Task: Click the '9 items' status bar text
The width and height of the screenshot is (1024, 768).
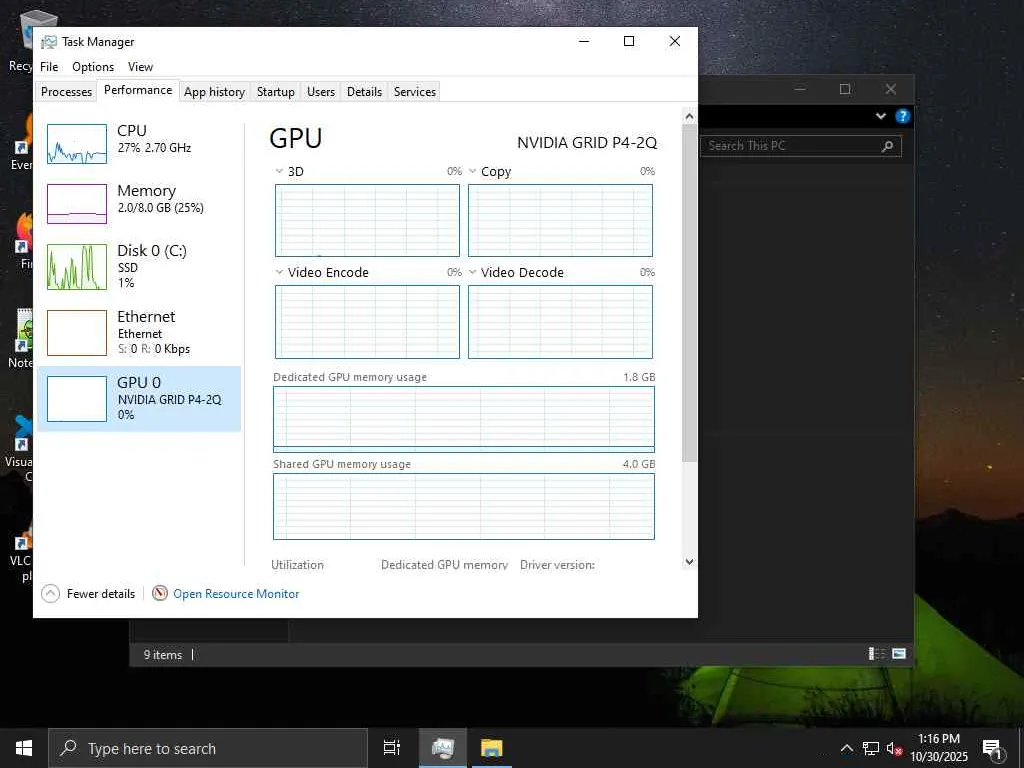Action: (163, 654)
